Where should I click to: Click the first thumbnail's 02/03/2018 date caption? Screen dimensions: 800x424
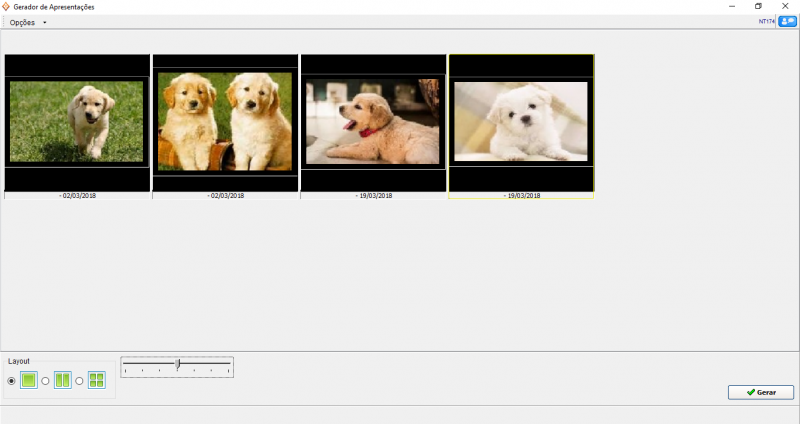[77, 196]
